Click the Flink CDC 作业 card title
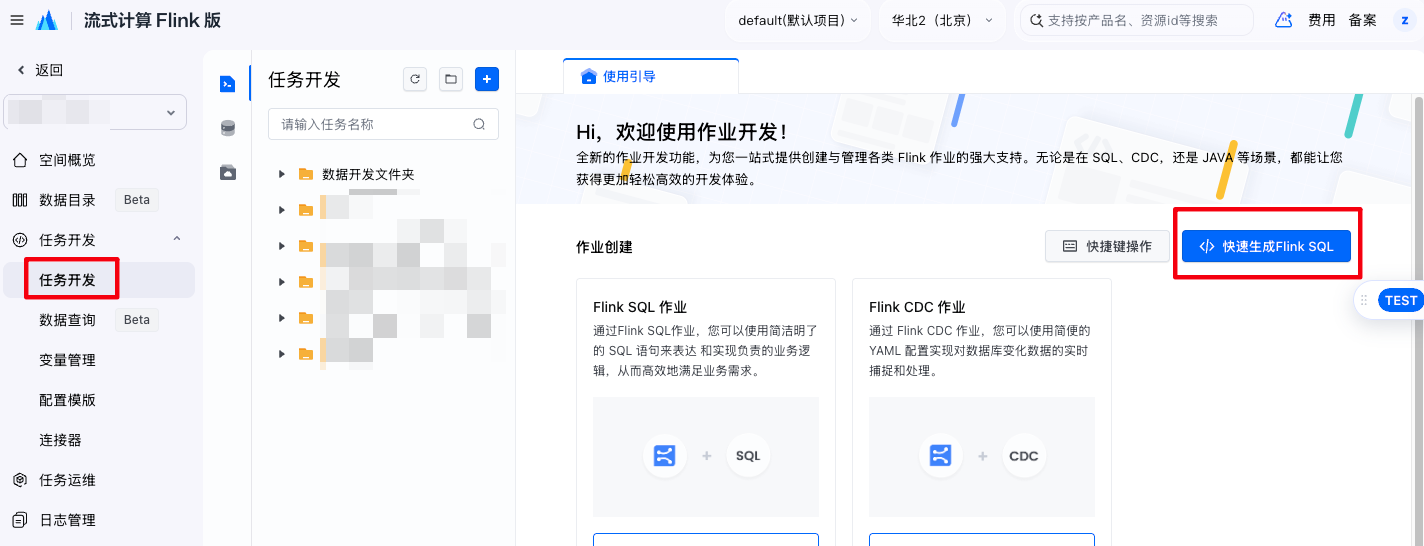 coord(917,307)
